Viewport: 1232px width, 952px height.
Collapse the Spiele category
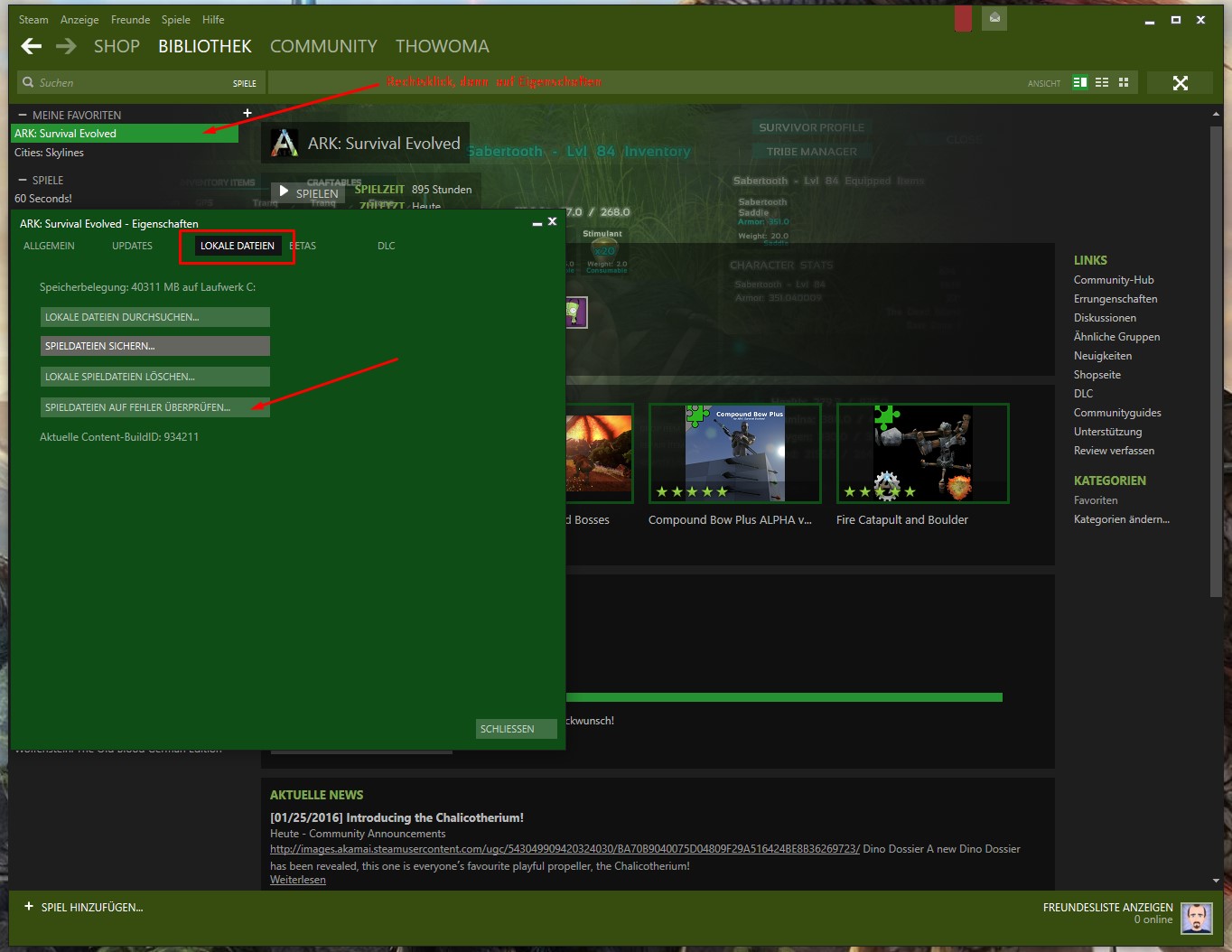tap(22, 180)
